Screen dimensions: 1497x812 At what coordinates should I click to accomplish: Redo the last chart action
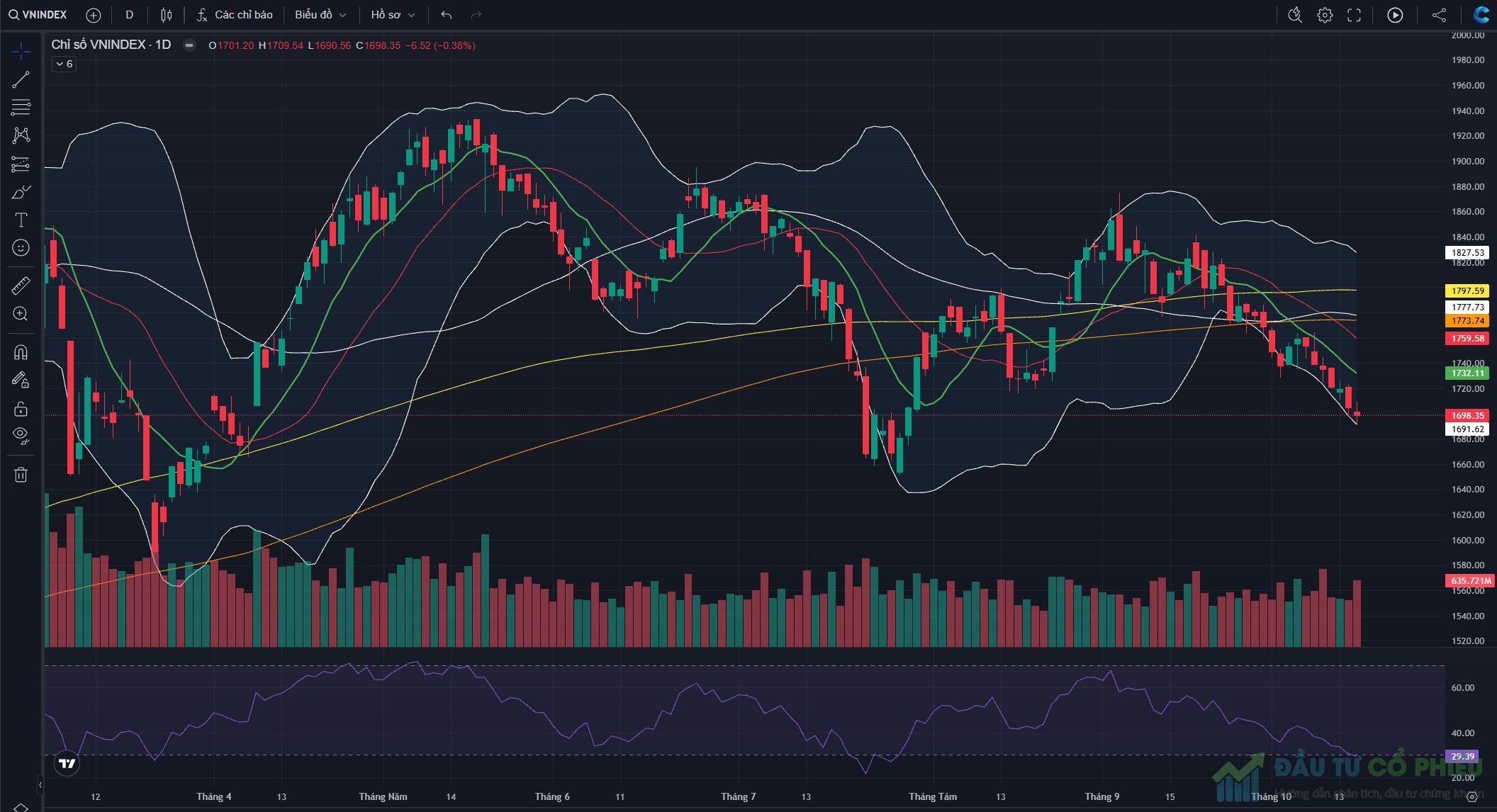(x=476, y=15)
